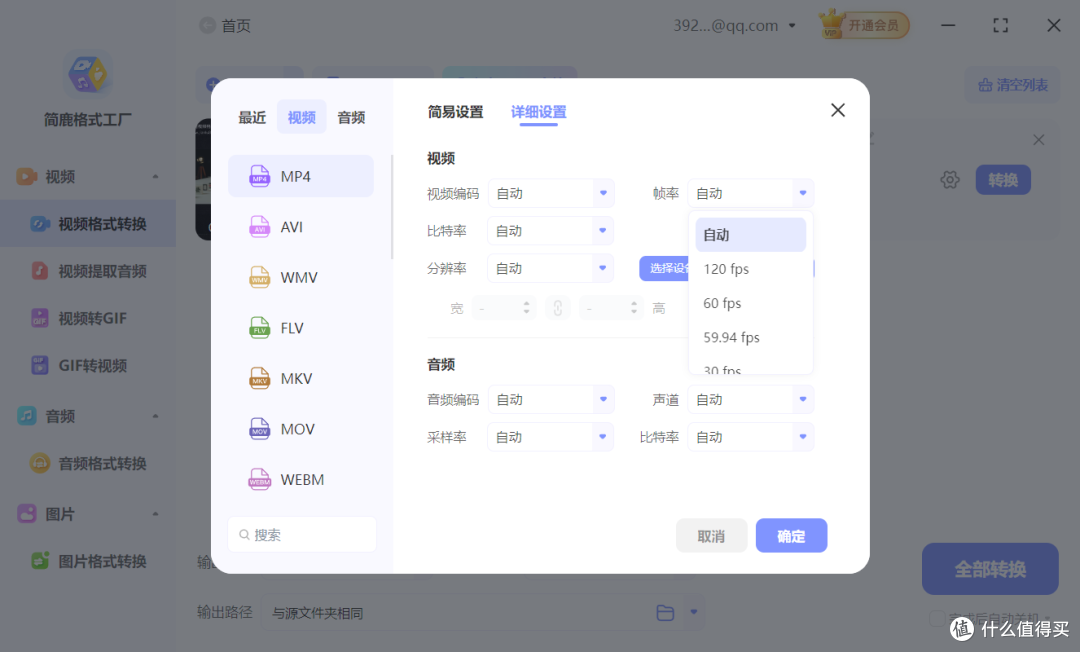Screen dimensions: 1080x652
Task: Click the 全部转换 button
Action: pos(990,569)
